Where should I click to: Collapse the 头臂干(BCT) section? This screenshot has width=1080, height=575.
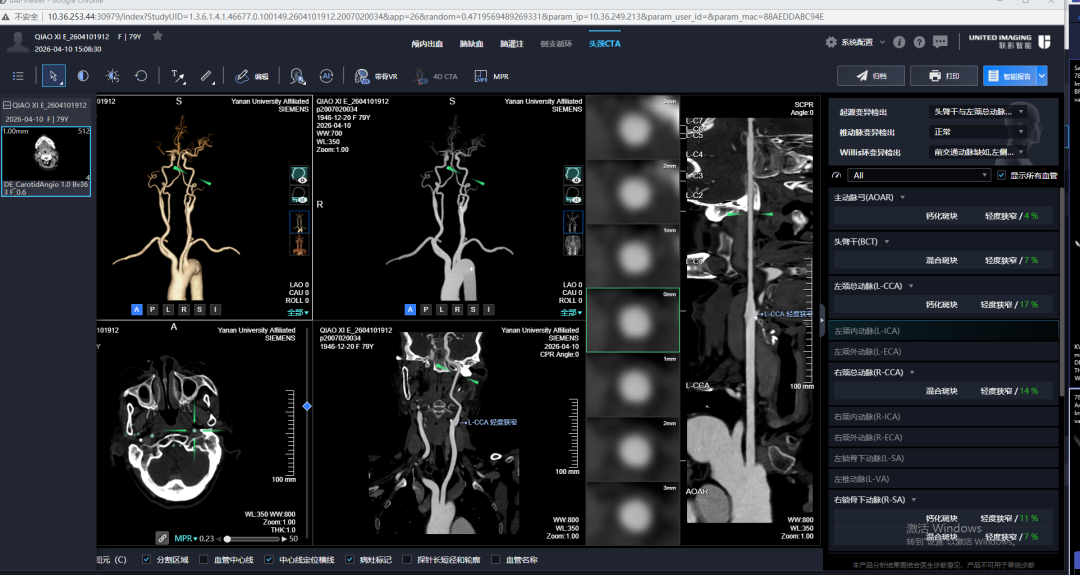click(x=887, y=242)
